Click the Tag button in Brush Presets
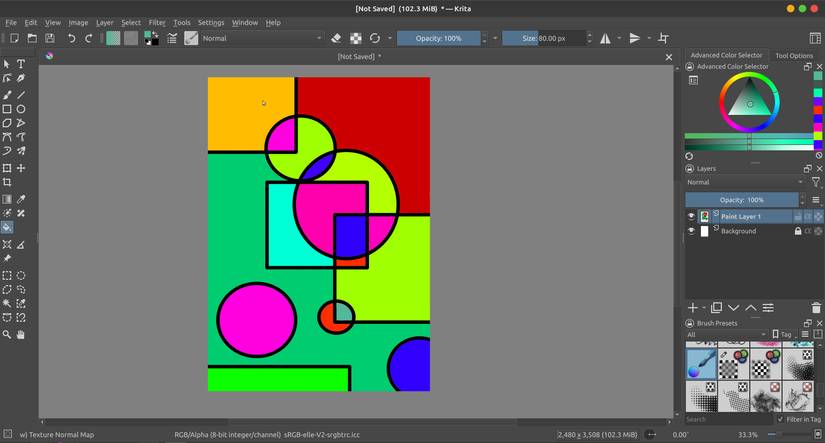 pyautogui.click(x=785, y=335)
